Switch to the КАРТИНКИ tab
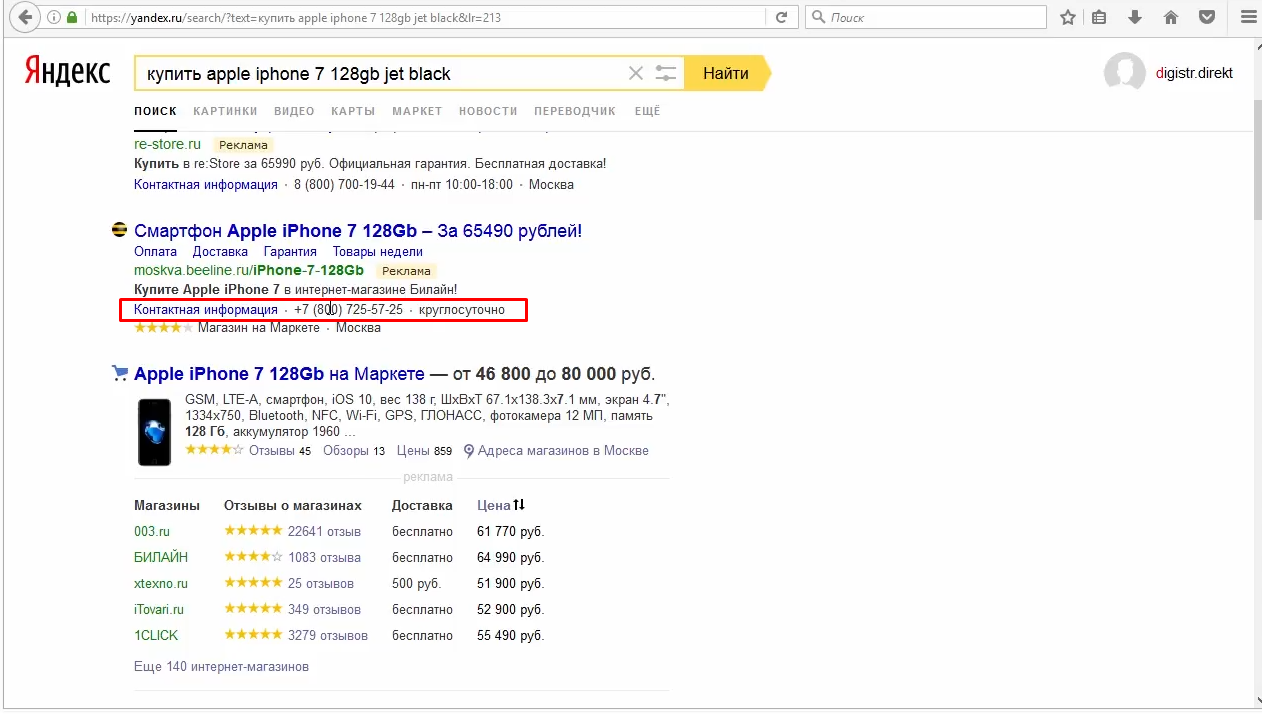This screenshot has width=1262, height=714. [225, 111]
